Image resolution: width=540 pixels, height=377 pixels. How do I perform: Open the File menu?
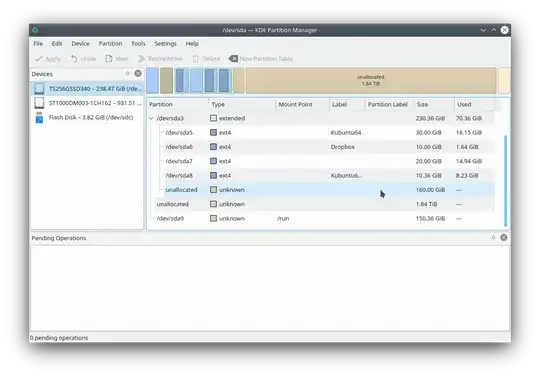pos(38,44)
